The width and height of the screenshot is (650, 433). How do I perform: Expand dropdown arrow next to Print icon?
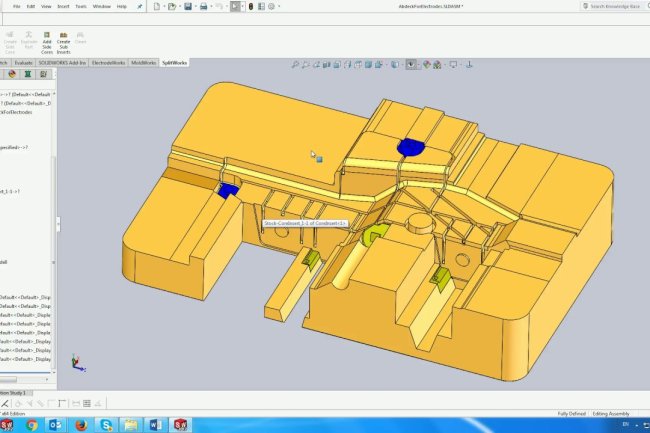click(x=211, y=6)
